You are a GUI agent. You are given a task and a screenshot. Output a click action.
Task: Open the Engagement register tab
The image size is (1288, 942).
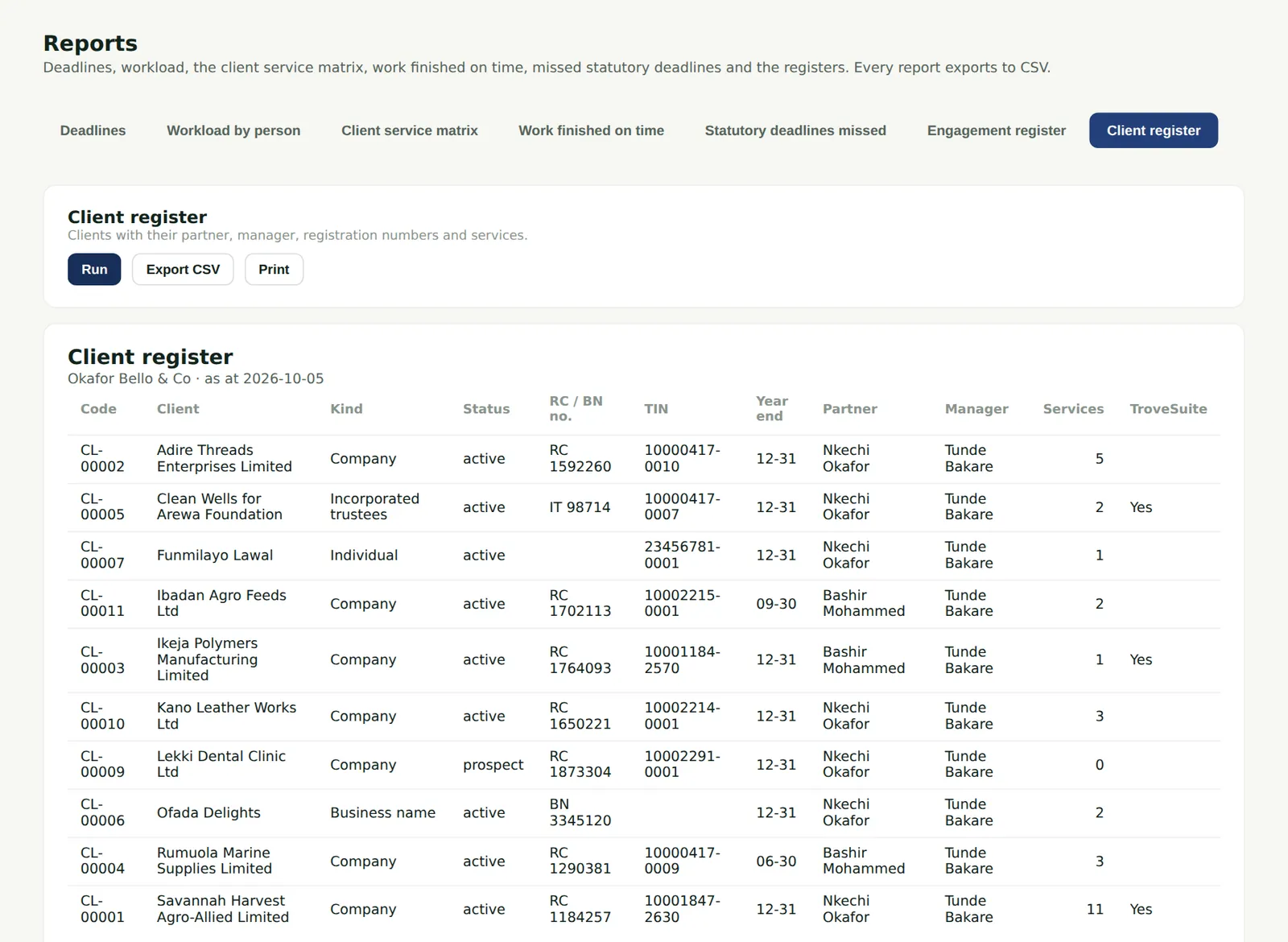pyautogui.click(x=996, y=130)
